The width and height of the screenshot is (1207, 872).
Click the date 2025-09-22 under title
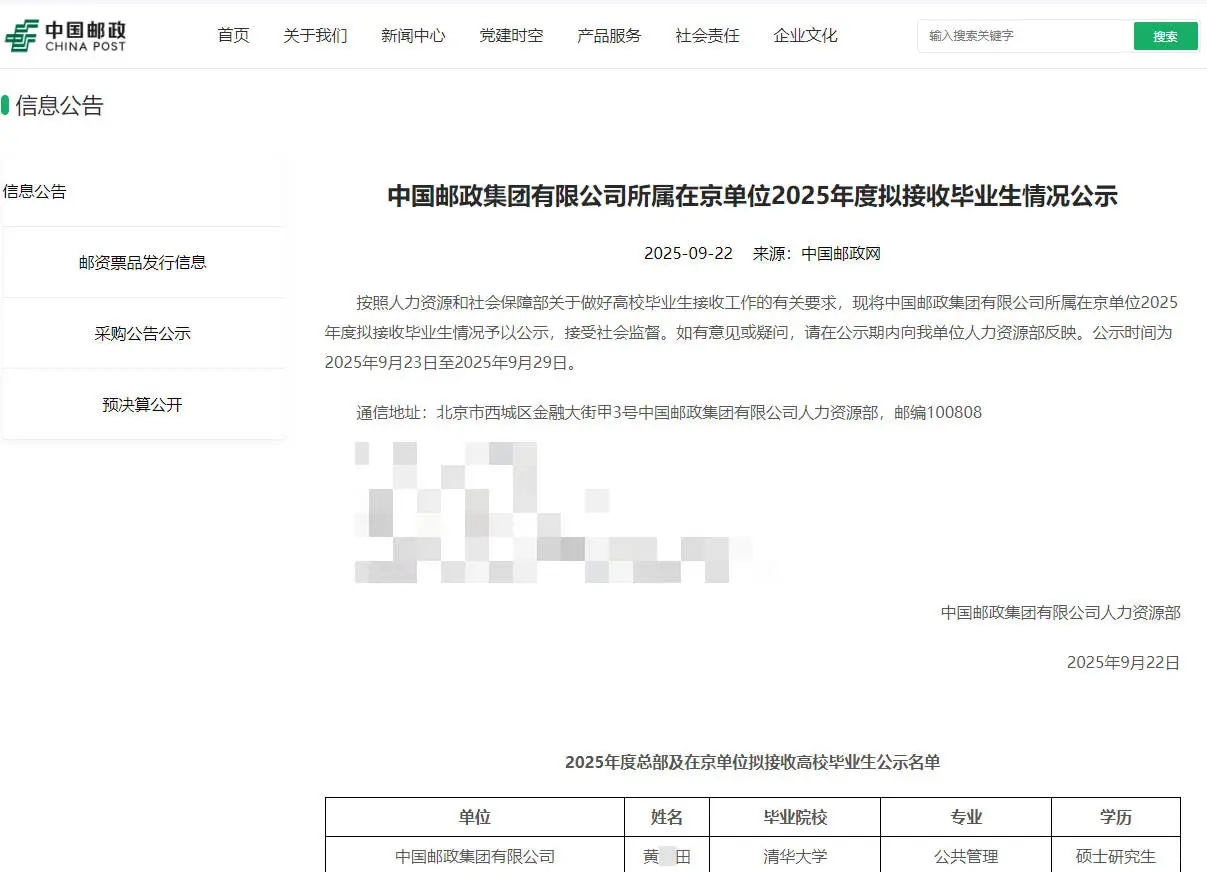tap(688, 254)
